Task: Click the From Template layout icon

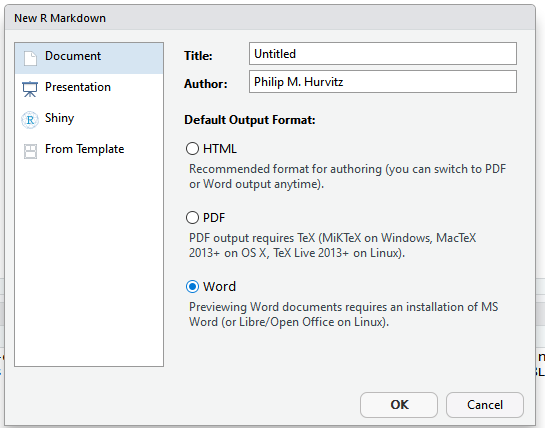Action: [x=30, y=151]
